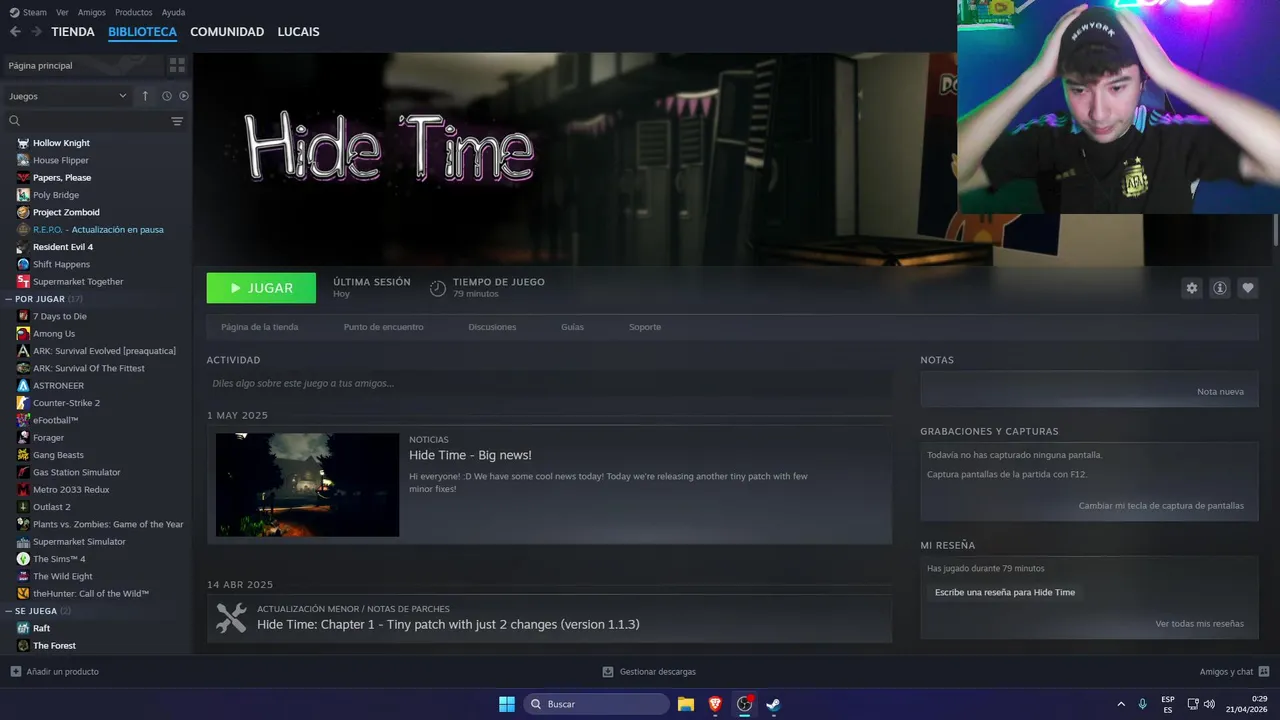Click the ASTRONEER game icon
This screenshot has height=720, width=1280.
tap(23, 386)
